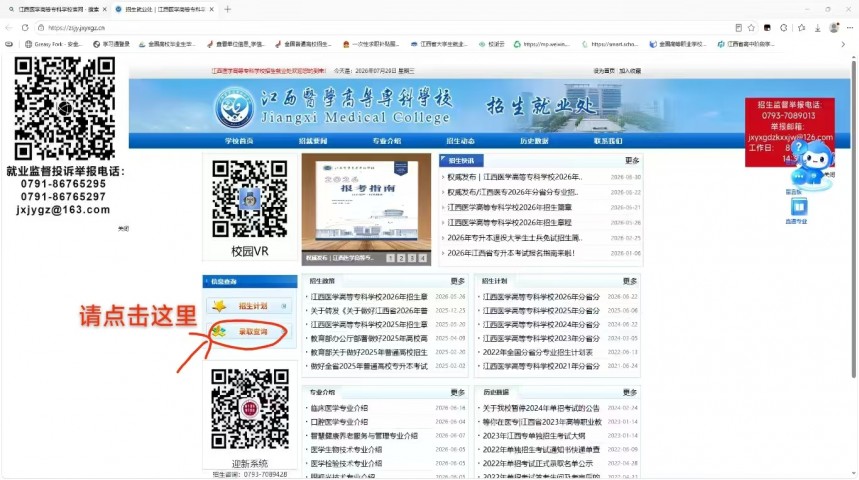Switch slideshow to slide 3
Image resolution: width=859 pixels, height=480 pixels.
point(412,258)
